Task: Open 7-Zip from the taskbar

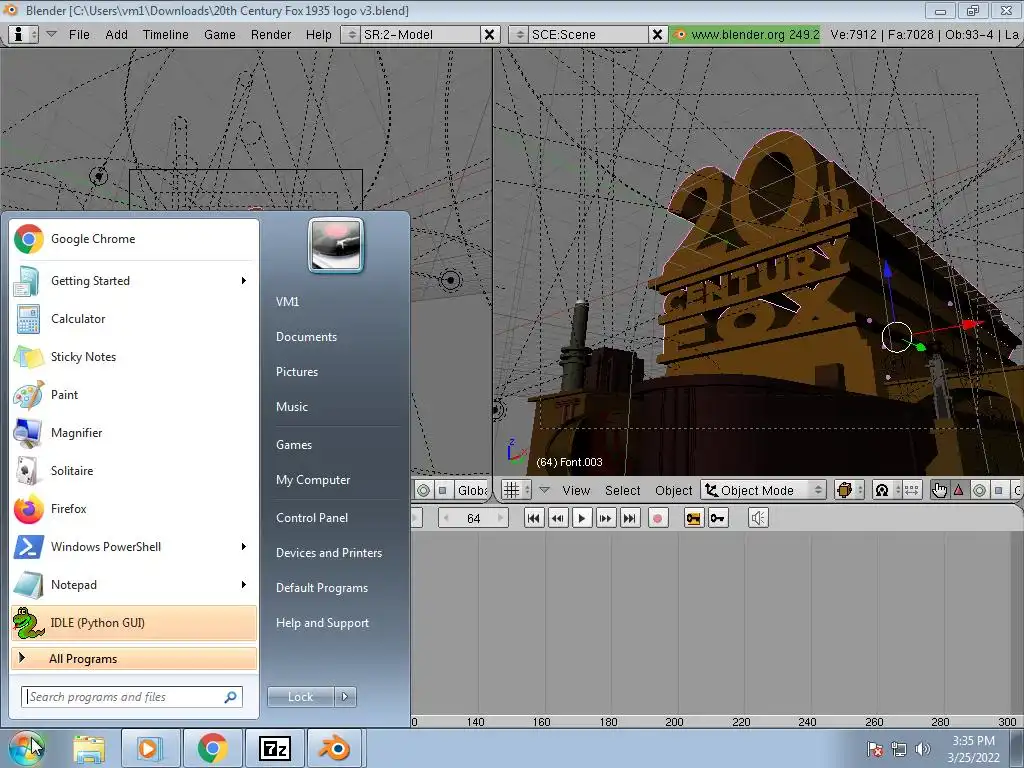Action: pyautogui.click(x=274, y=748)
